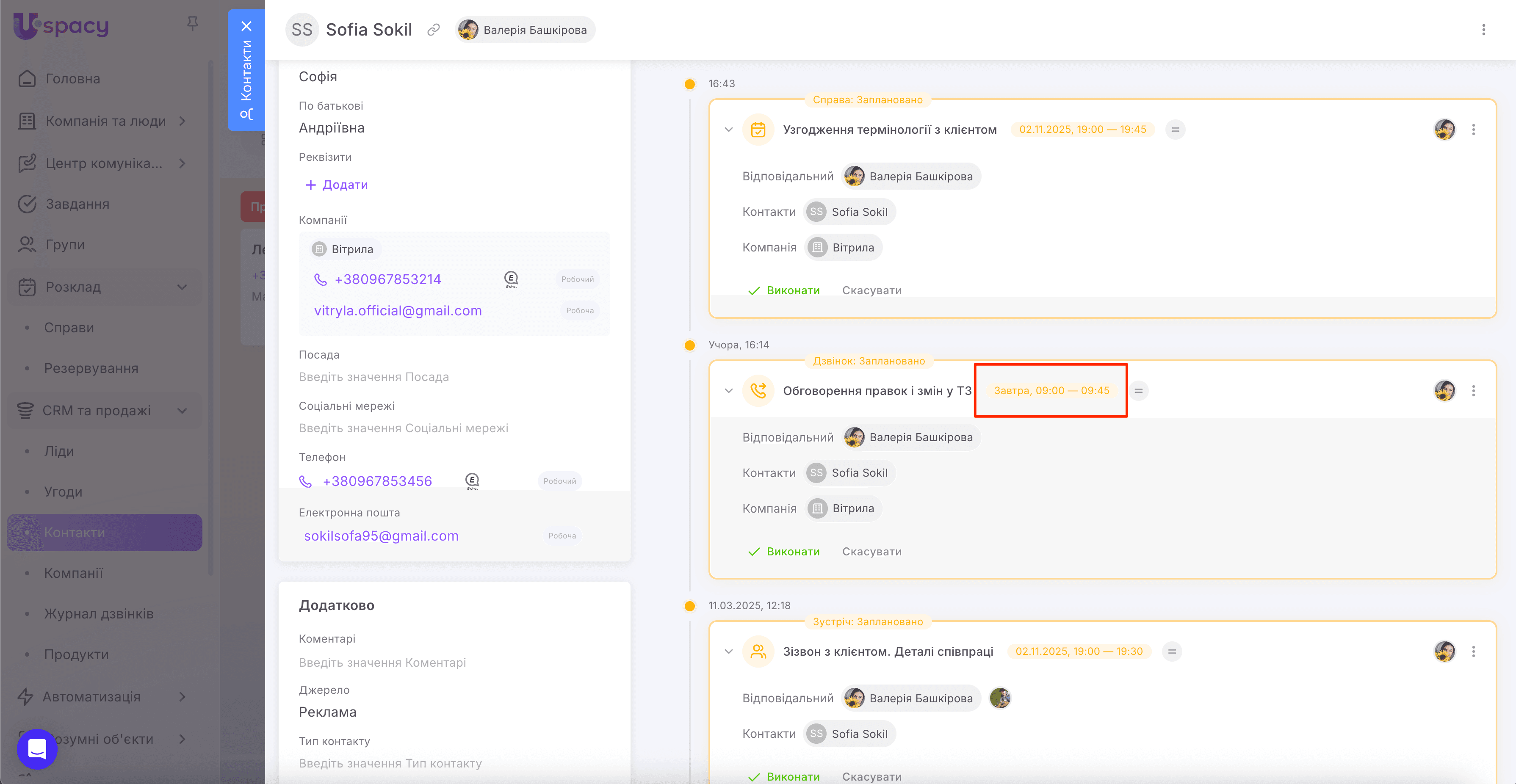Click priority icon on Узгодження термінології task
1516x784 pixels.
point(1175,130)
